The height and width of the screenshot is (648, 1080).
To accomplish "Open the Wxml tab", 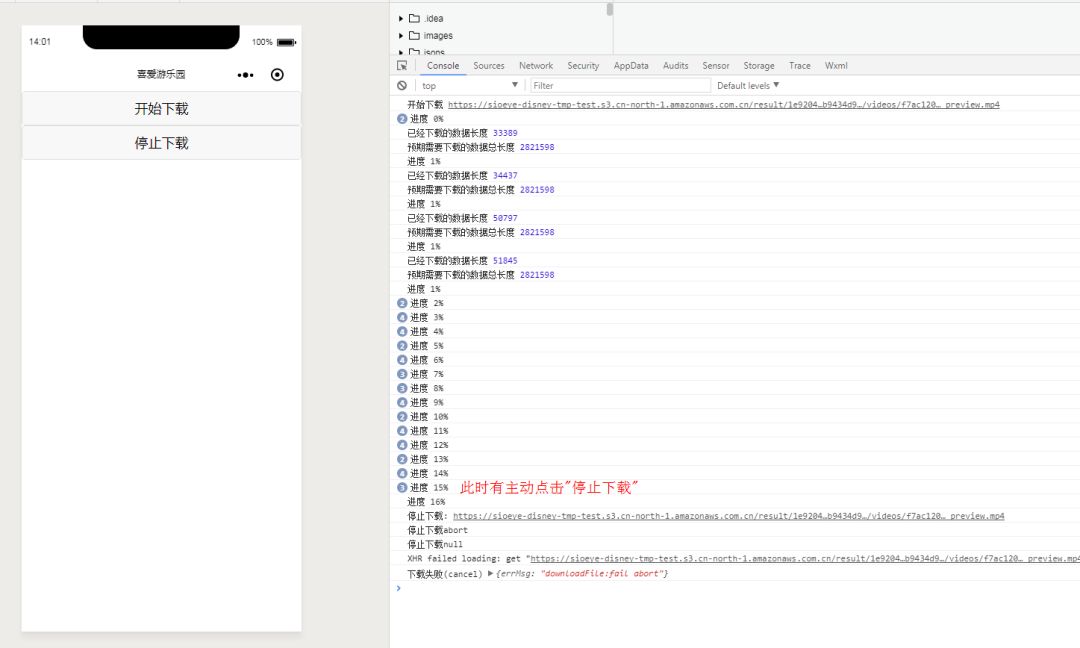I will coord(836,65).
